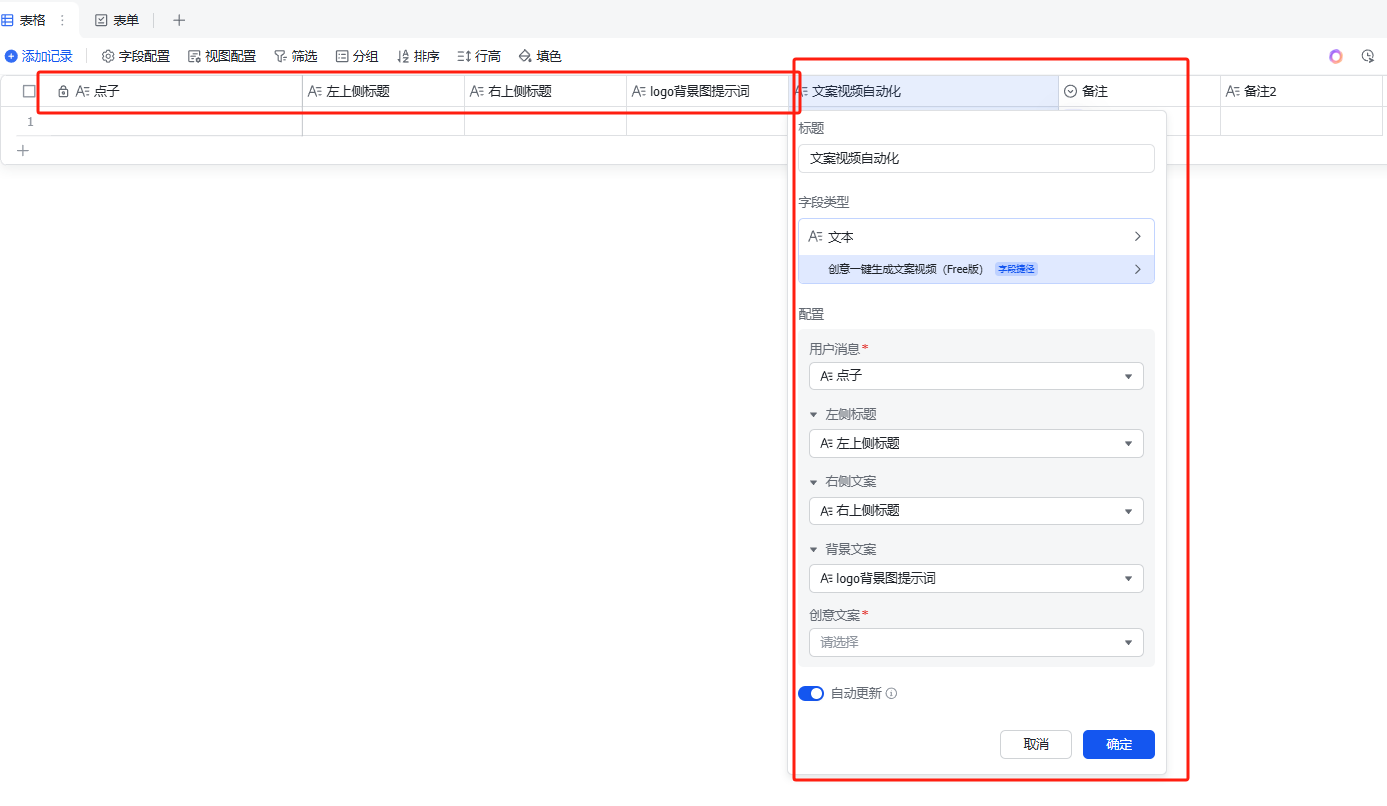Click the 字段捷径 badge

click(1016, 269)
